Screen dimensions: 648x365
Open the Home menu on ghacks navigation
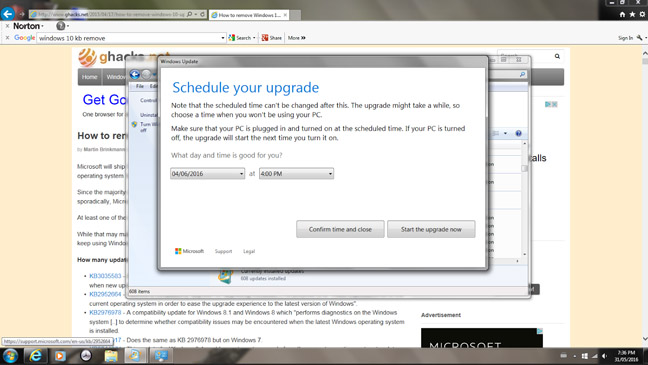pos(89,77)
